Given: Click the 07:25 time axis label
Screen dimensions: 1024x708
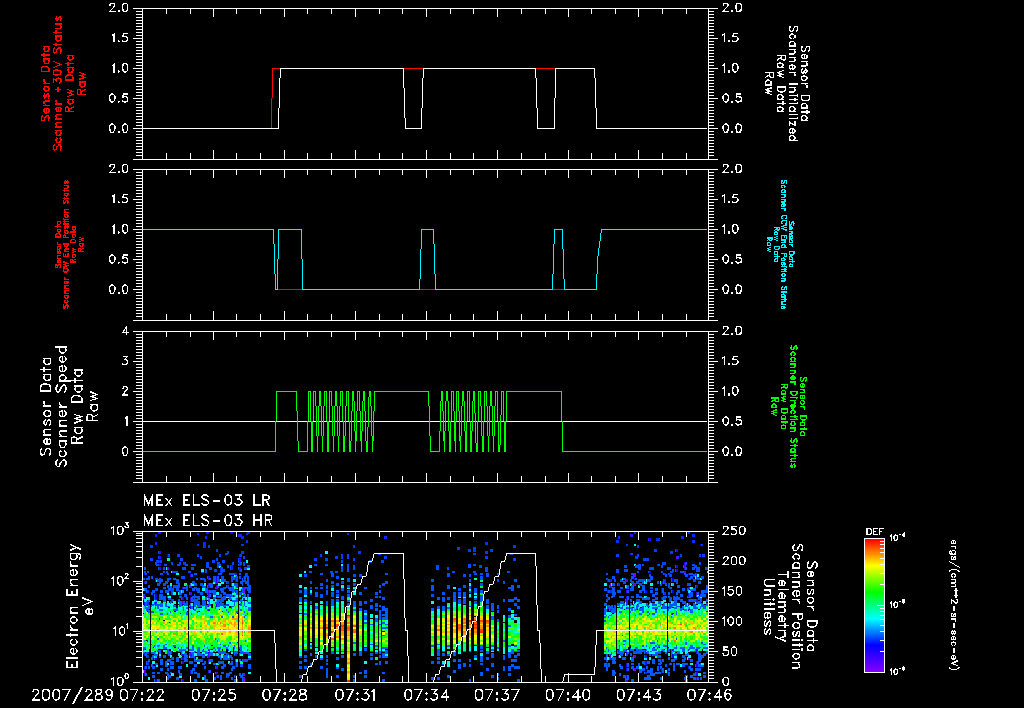Looking at the screenshot, I should 214,695.
